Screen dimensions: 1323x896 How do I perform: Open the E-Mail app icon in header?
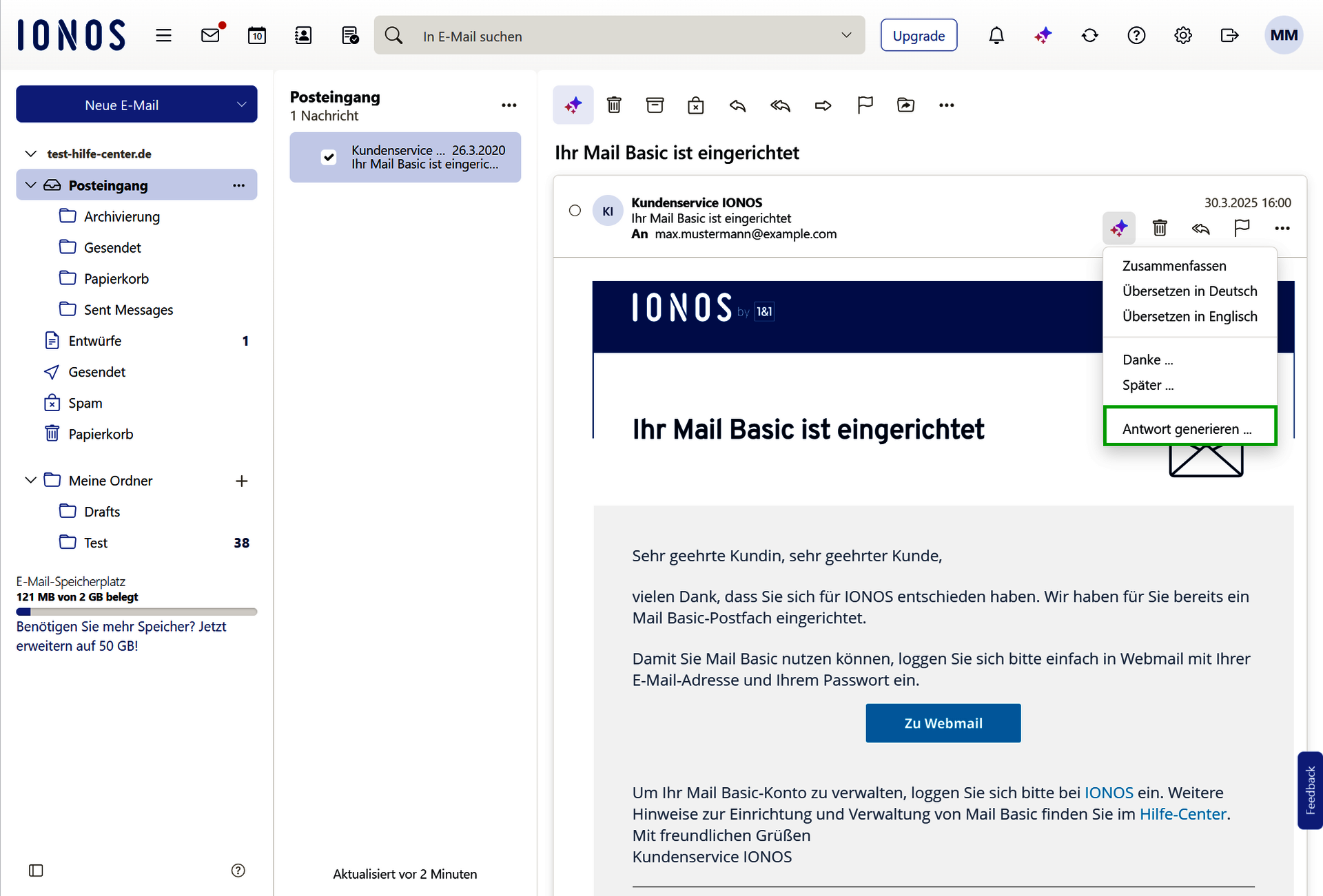pyautogui.click(x=211, y=35)
